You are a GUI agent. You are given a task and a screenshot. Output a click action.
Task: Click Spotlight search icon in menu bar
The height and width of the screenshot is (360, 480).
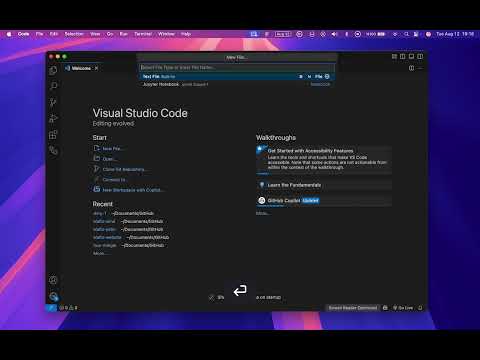(406, 34)
